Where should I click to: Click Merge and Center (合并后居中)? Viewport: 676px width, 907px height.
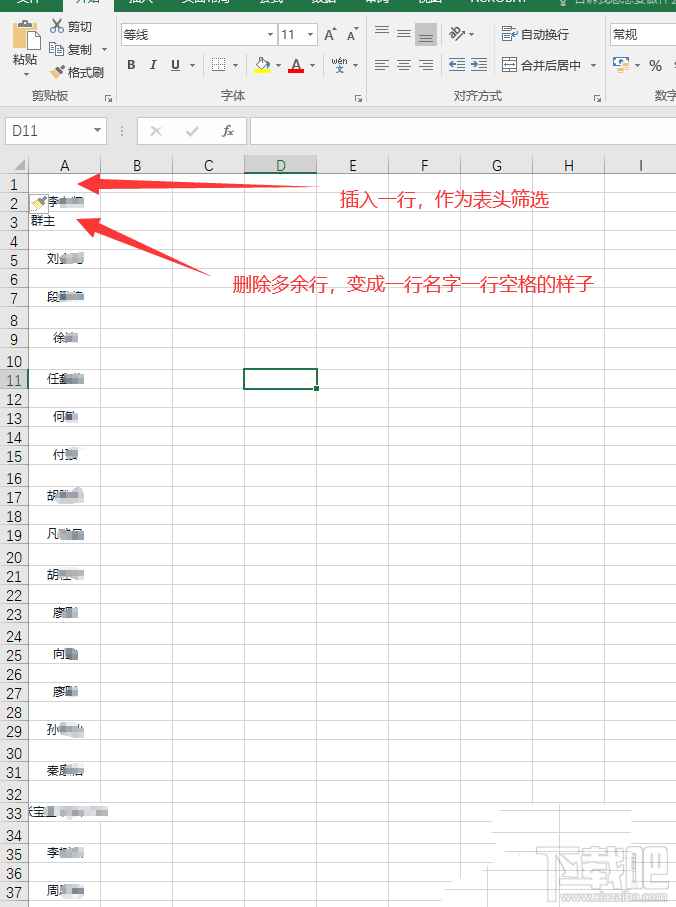[541, 65]
